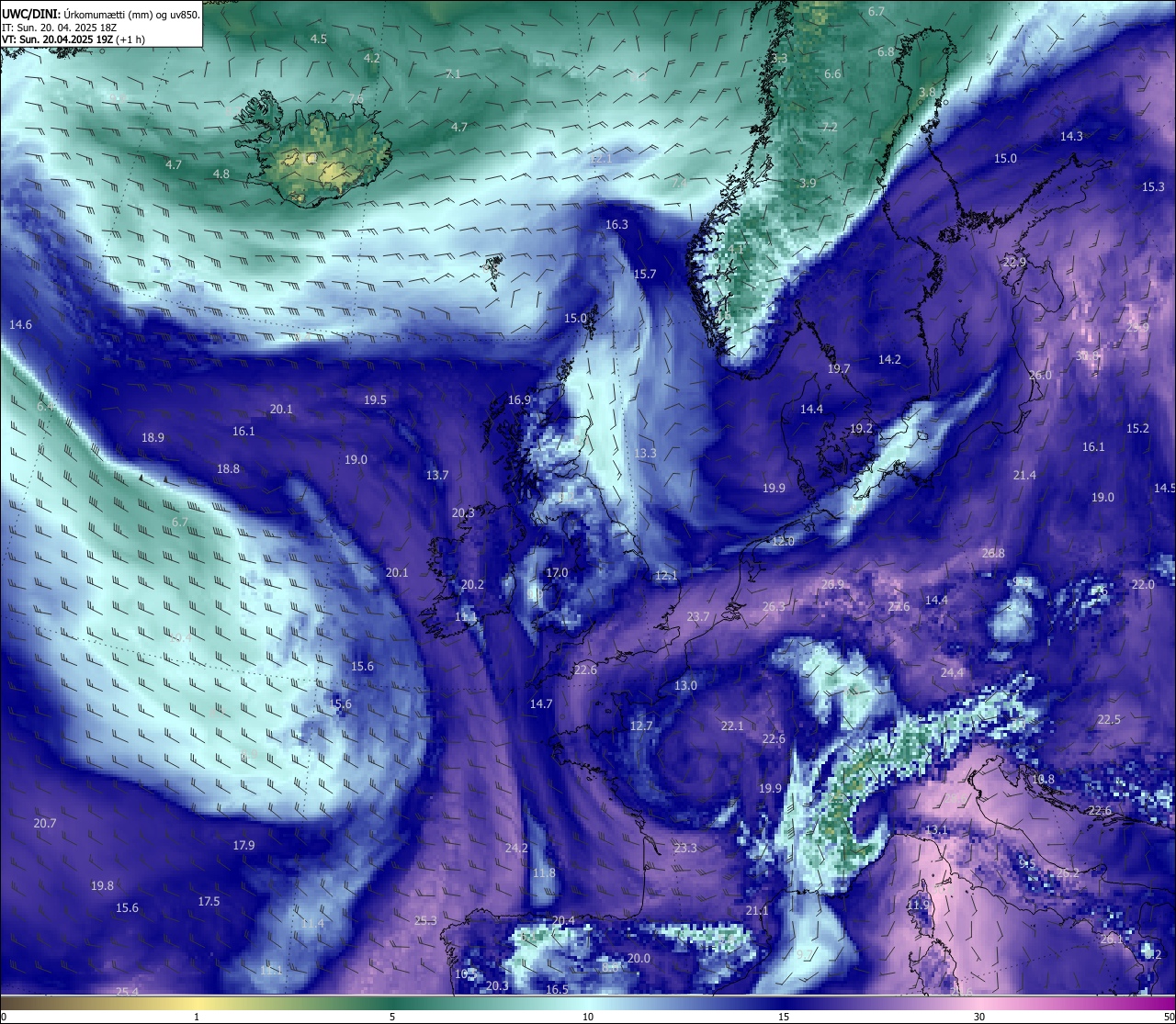Click the 20.0 value over Spain
1176x1024 pixels.
[639, 958]
